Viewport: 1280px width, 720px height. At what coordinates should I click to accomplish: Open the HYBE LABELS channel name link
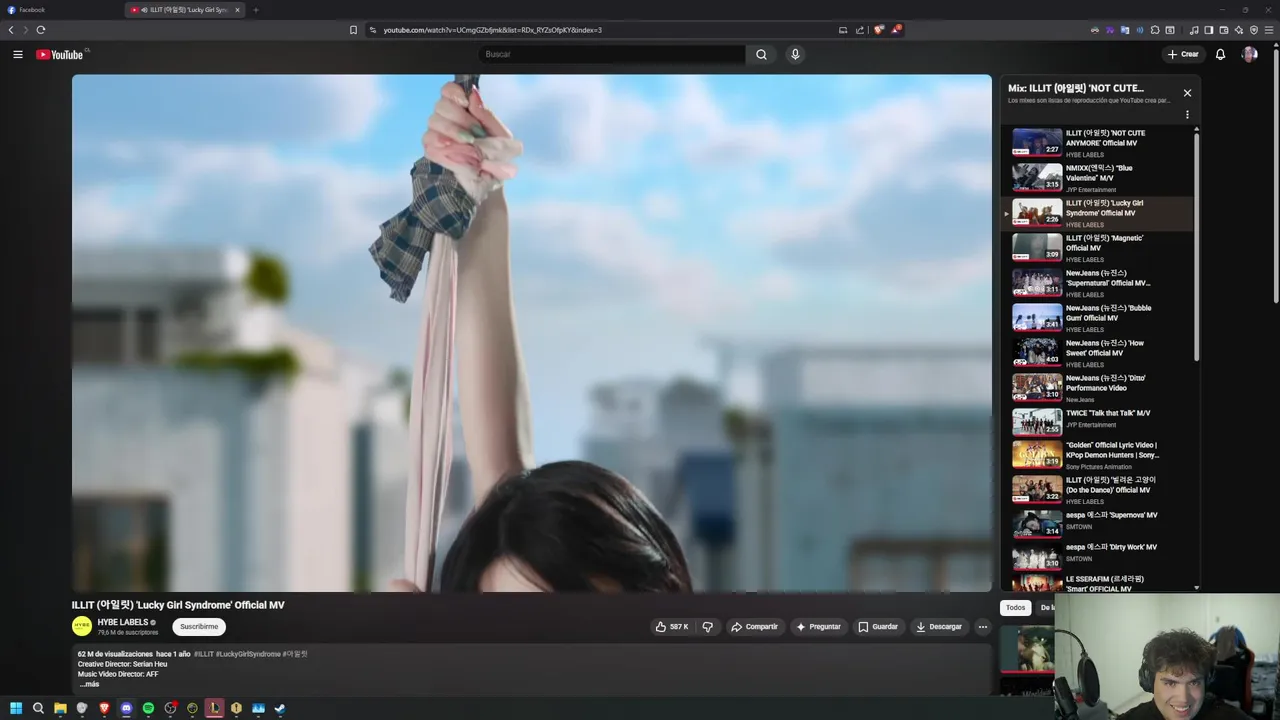coord(122,622)
